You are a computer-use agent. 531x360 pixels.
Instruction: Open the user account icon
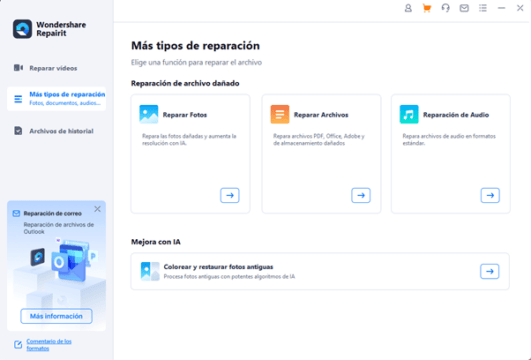[408, 8]
